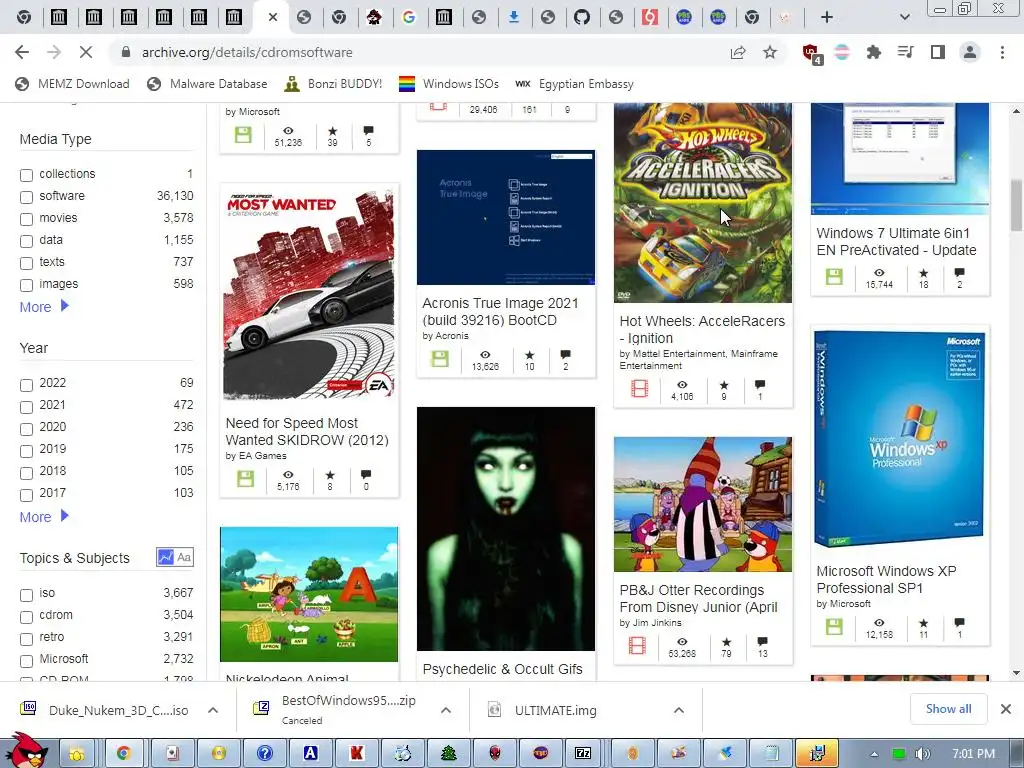This screenshot has height=768, width=1024.
Task: Toggle the browser side panel icon
Action: [938, 52]
